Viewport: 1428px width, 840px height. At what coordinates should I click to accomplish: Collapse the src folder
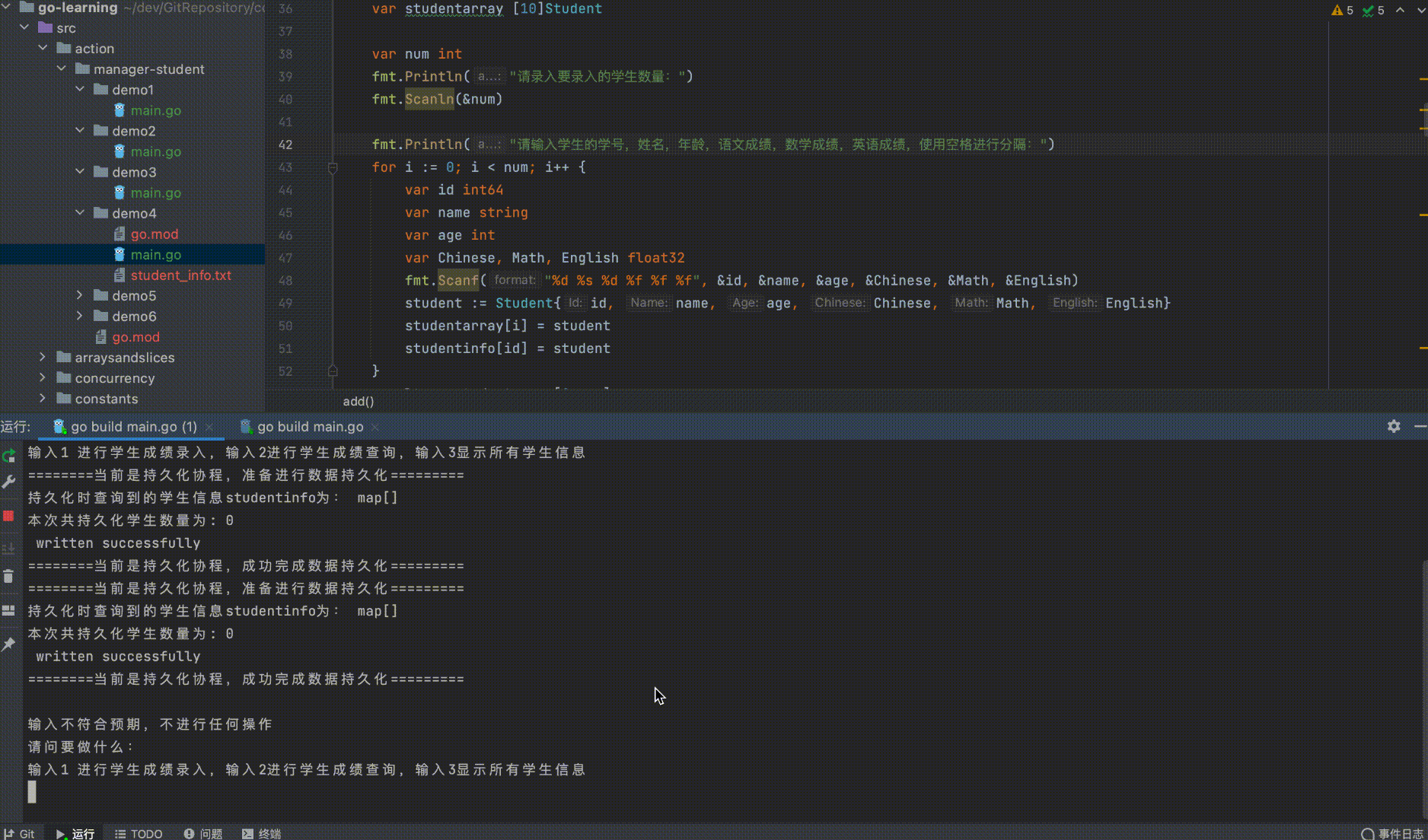pos(24,27)
